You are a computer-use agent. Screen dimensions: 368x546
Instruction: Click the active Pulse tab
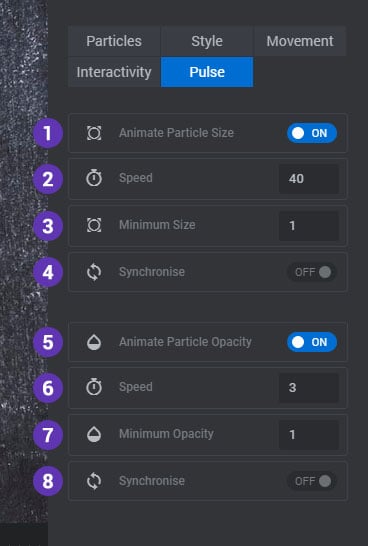pyautogui.click(x=207, y=72)
